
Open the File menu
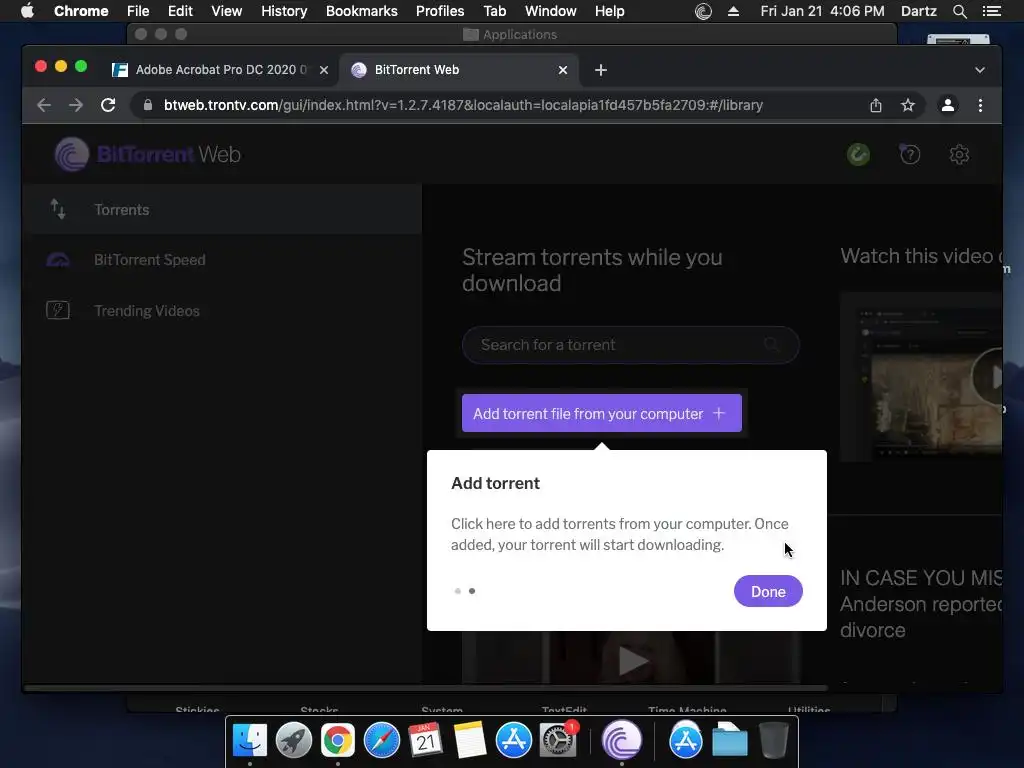point(138,11)
